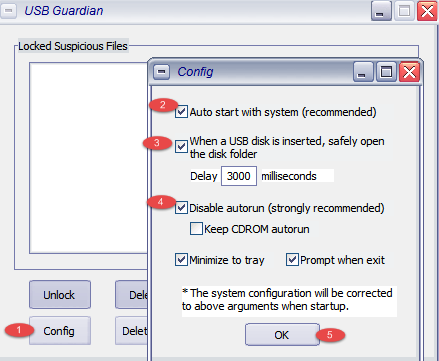Click the Config dialog title text
439x361 pixels.
195,72
